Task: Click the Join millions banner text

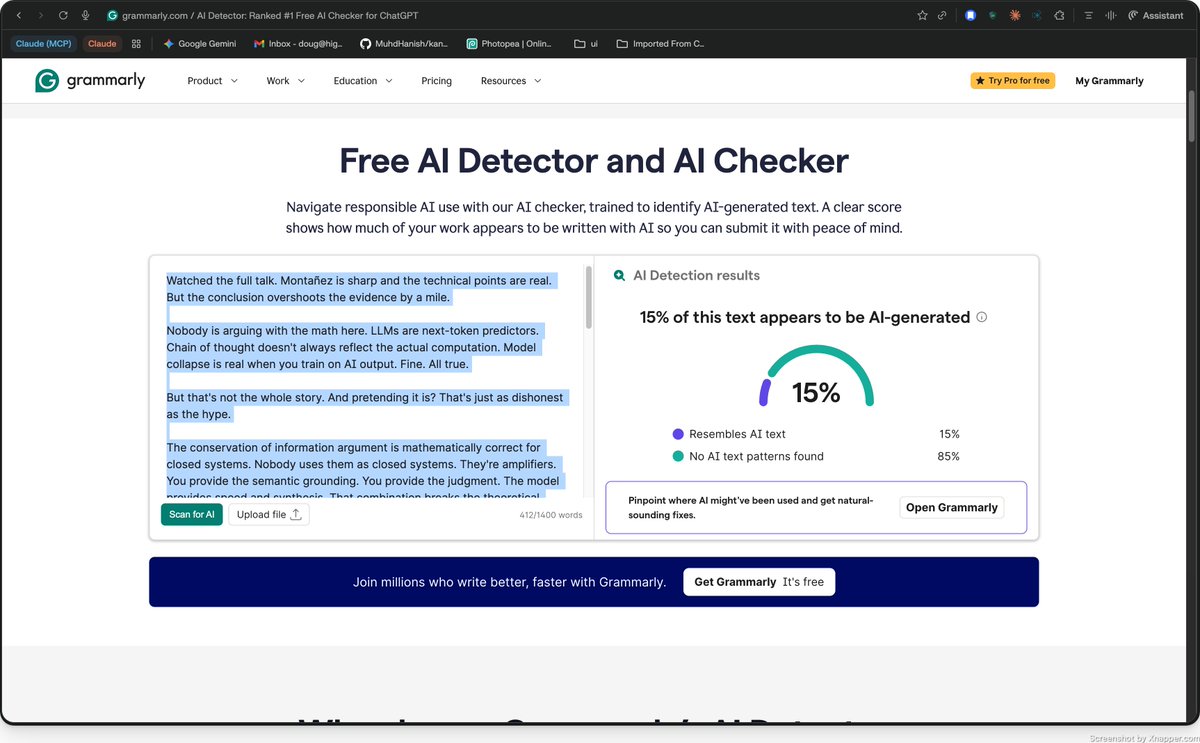Action: pos(509,582)
